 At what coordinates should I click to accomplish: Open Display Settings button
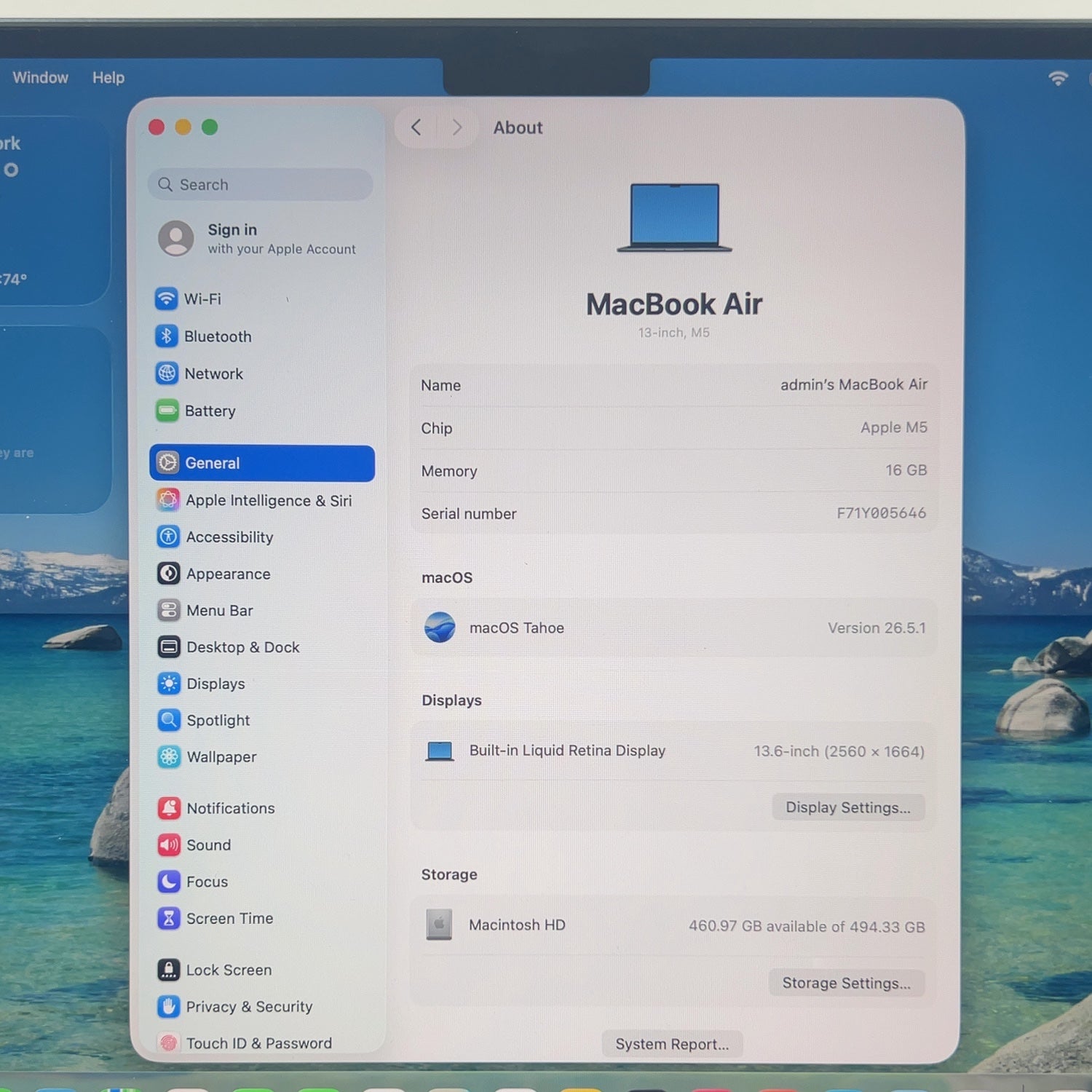(x=848, y=807)
